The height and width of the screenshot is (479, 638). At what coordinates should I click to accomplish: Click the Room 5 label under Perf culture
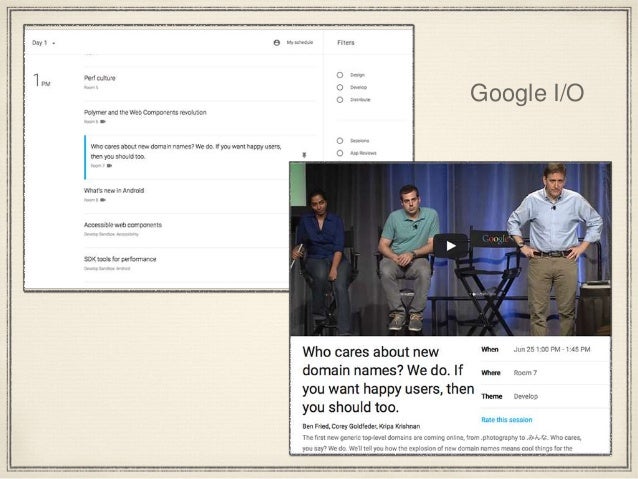click(91, 87)
